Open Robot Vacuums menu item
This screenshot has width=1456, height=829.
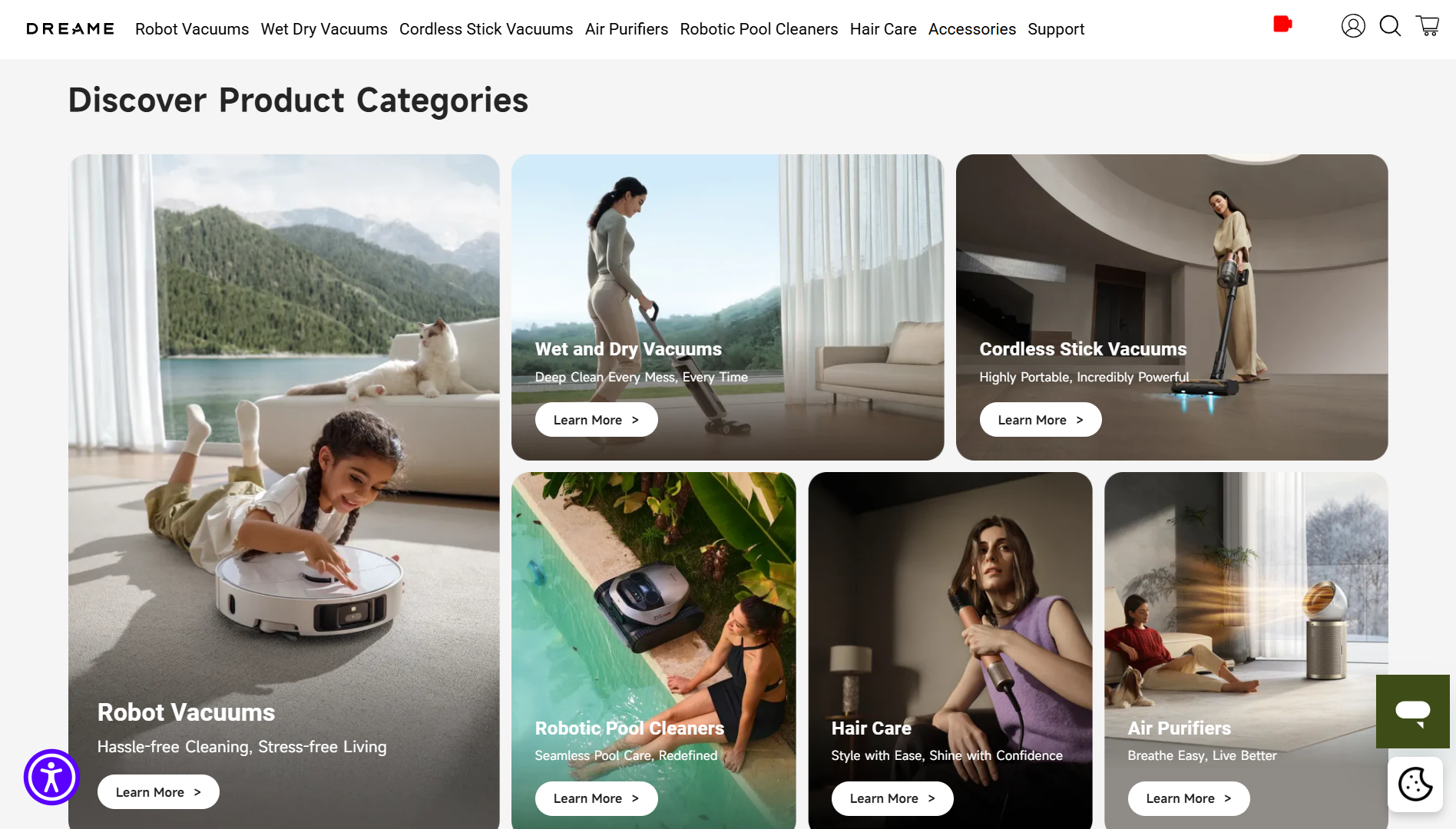[x=192, y=29]
